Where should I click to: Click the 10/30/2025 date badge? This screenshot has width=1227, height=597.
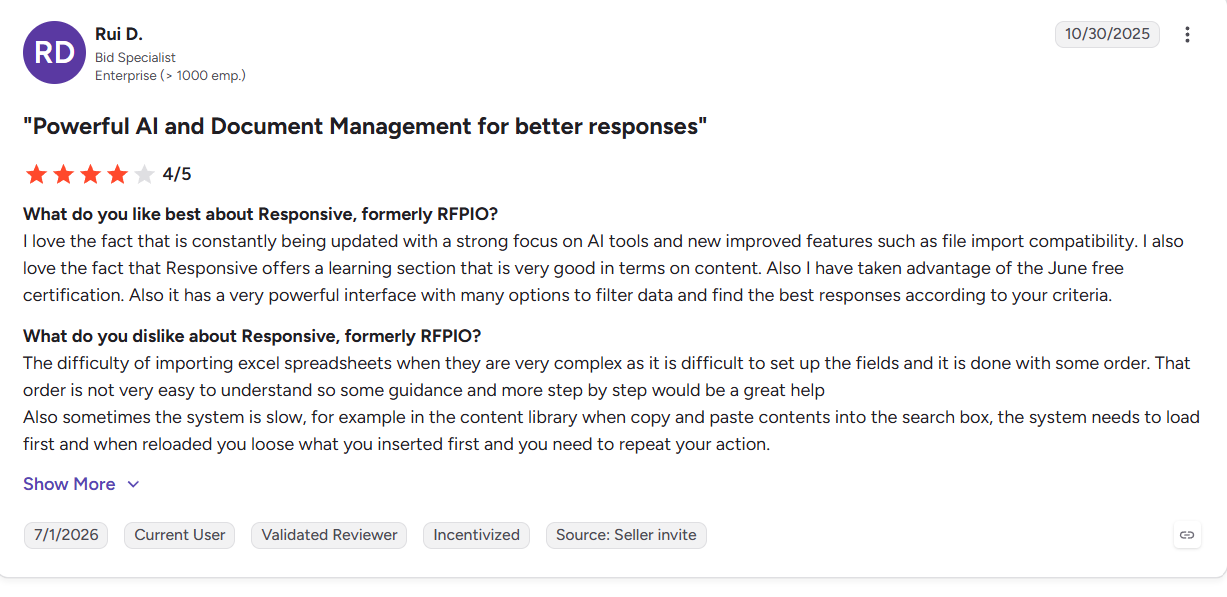coord(1107,34)
